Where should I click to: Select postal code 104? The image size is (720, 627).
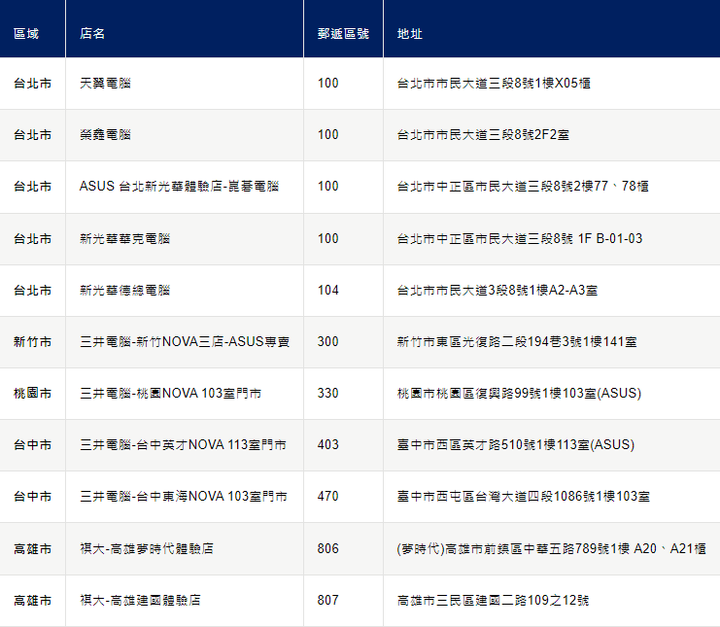pos(328,290)
